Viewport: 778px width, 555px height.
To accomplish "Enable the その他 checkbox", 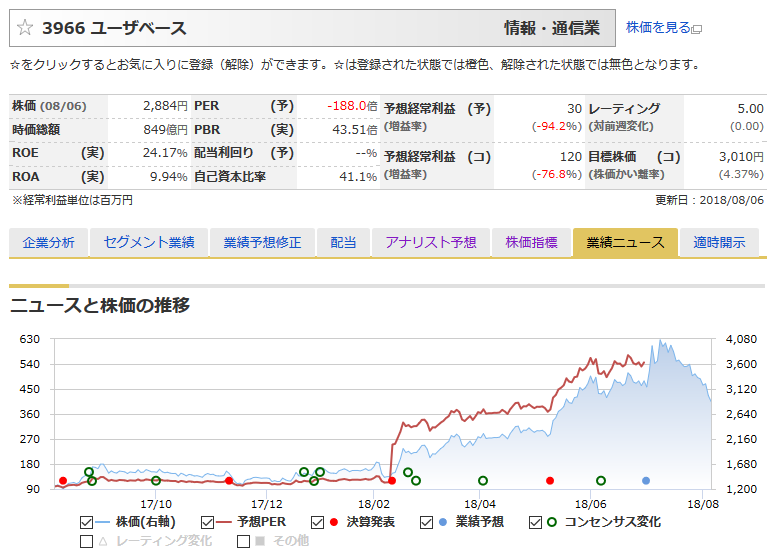I will point(243,541).
